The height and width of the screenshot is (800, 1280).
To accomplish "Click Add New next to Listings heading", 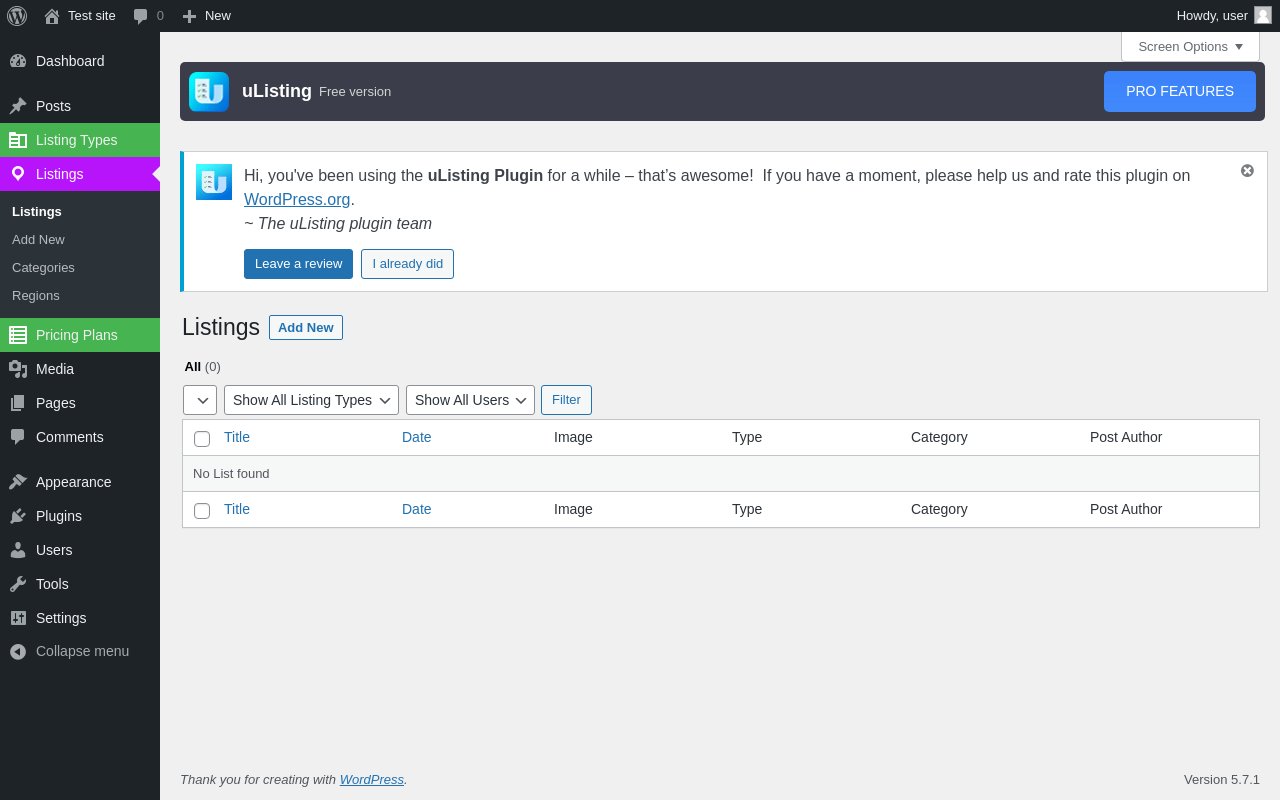I will (x=306, y=328).
